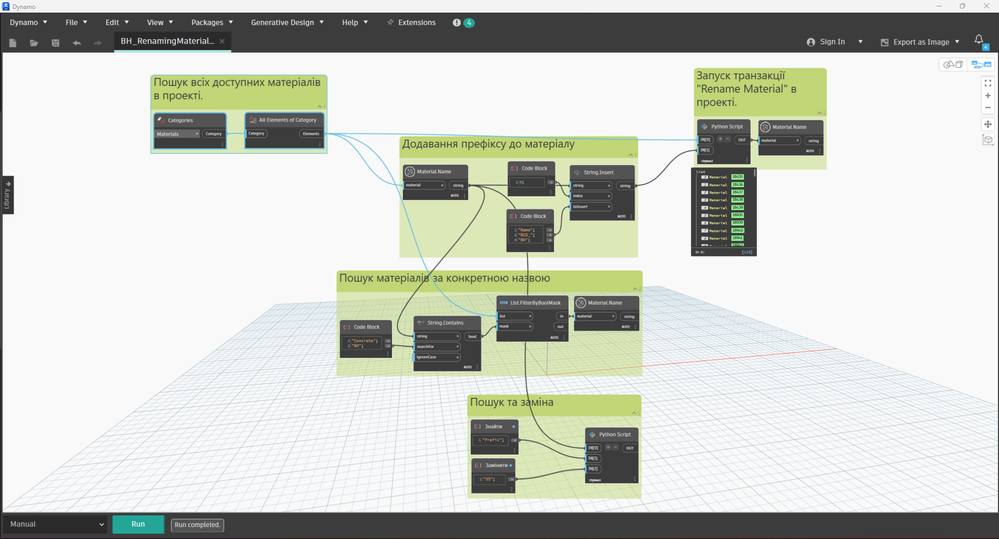This screenshot has width=999, height=539.
Task: Click the green Run button
Action: click(x=138, y=524)
